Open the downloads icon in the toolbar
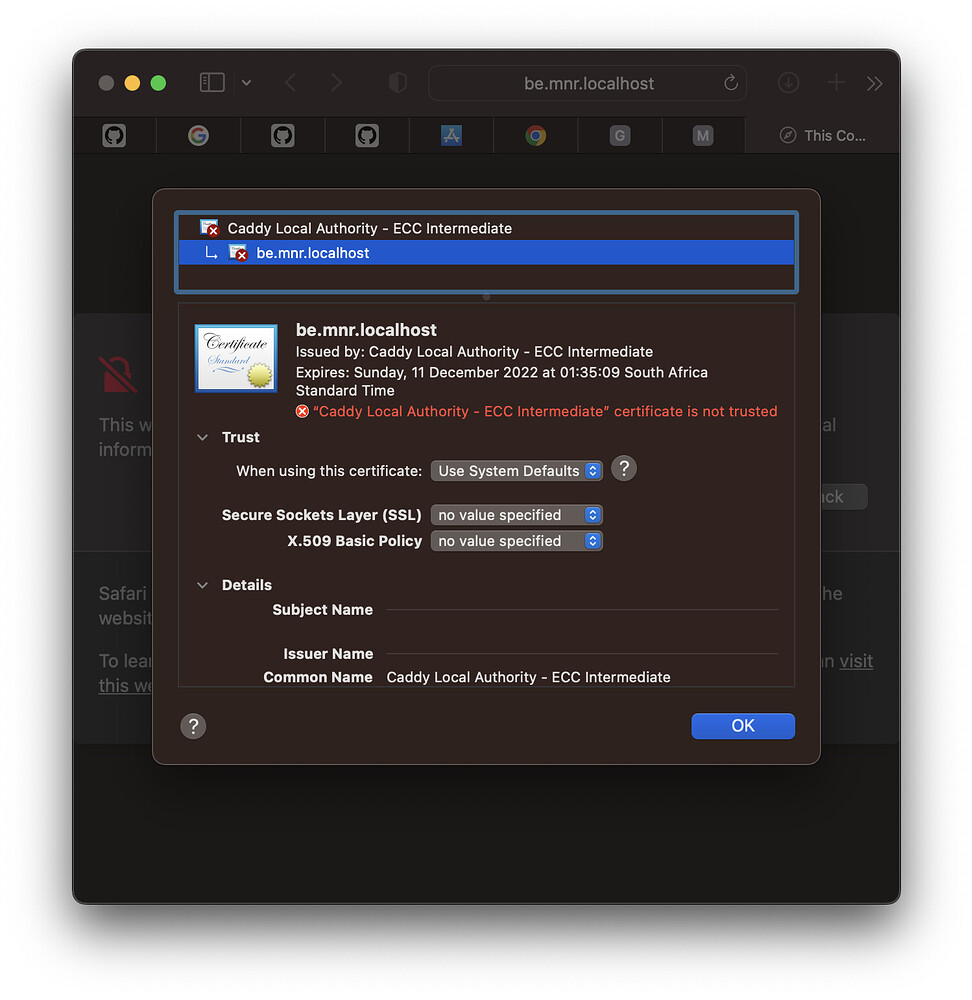This screenshot has height=1000, width=972. click(x=788, y=83)
